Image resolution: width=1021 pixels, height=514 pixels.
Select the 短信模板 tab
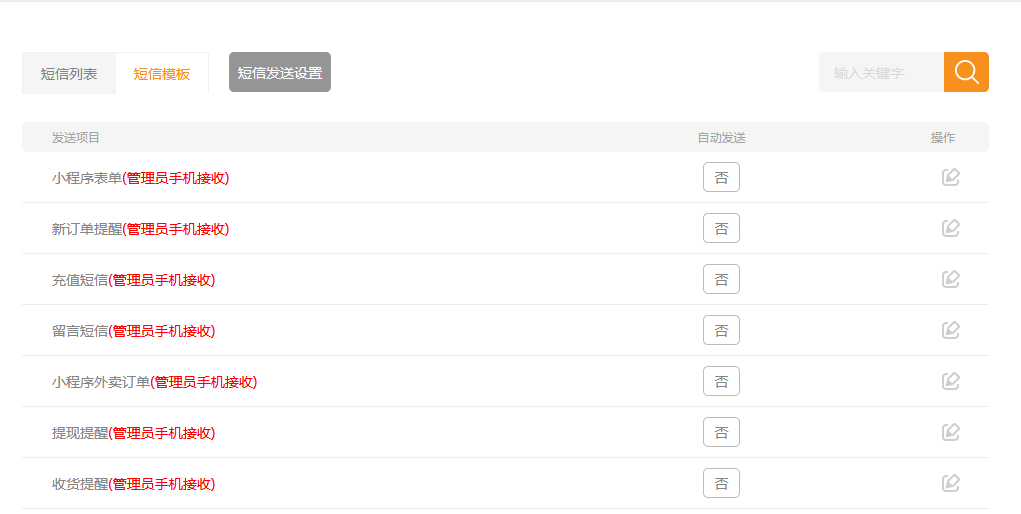click(162, 73)
